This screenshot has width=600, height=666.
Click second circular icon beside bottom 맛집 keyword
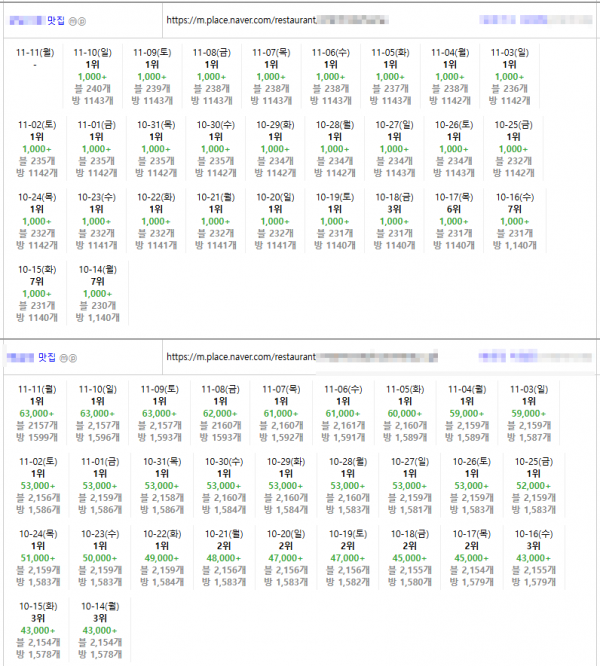pos(73,356)
